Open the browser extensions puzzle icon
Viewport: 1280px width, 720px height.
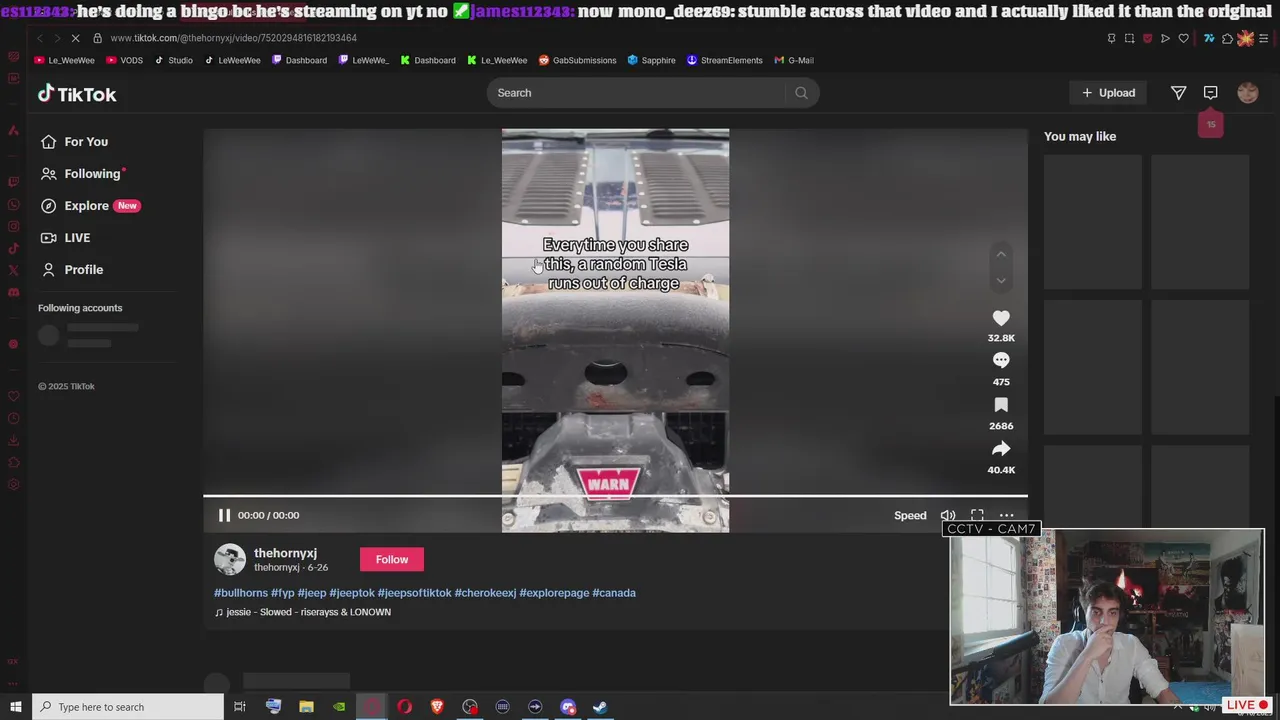pos(1227,38)
